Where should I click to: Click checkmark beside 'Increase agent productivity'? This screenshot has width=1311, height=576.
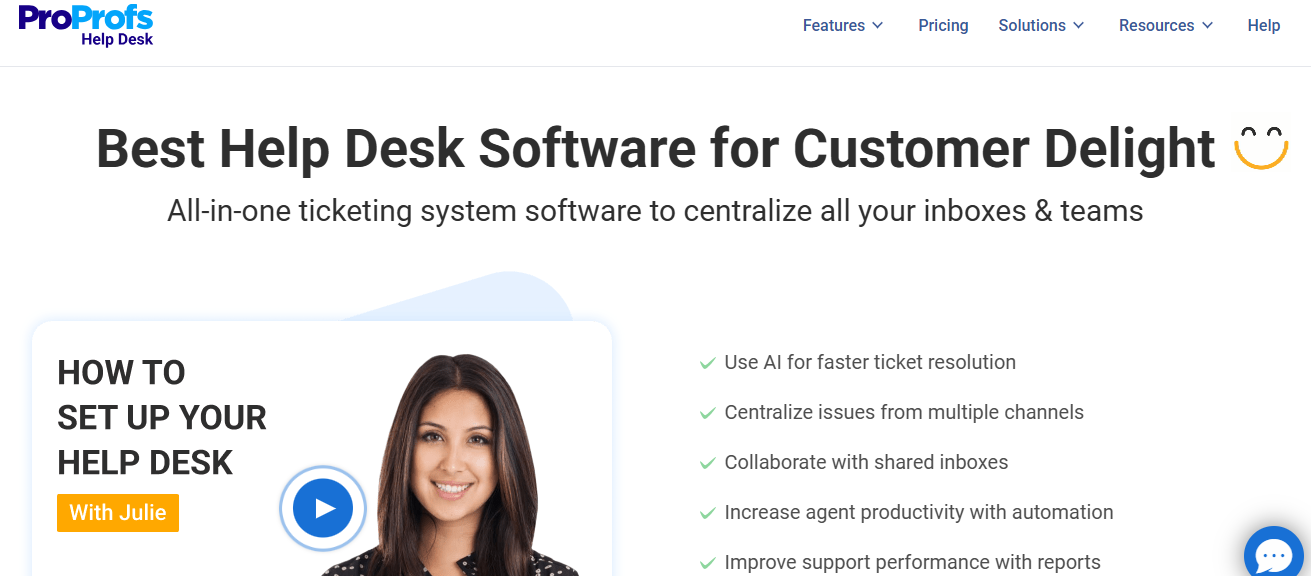707,513
